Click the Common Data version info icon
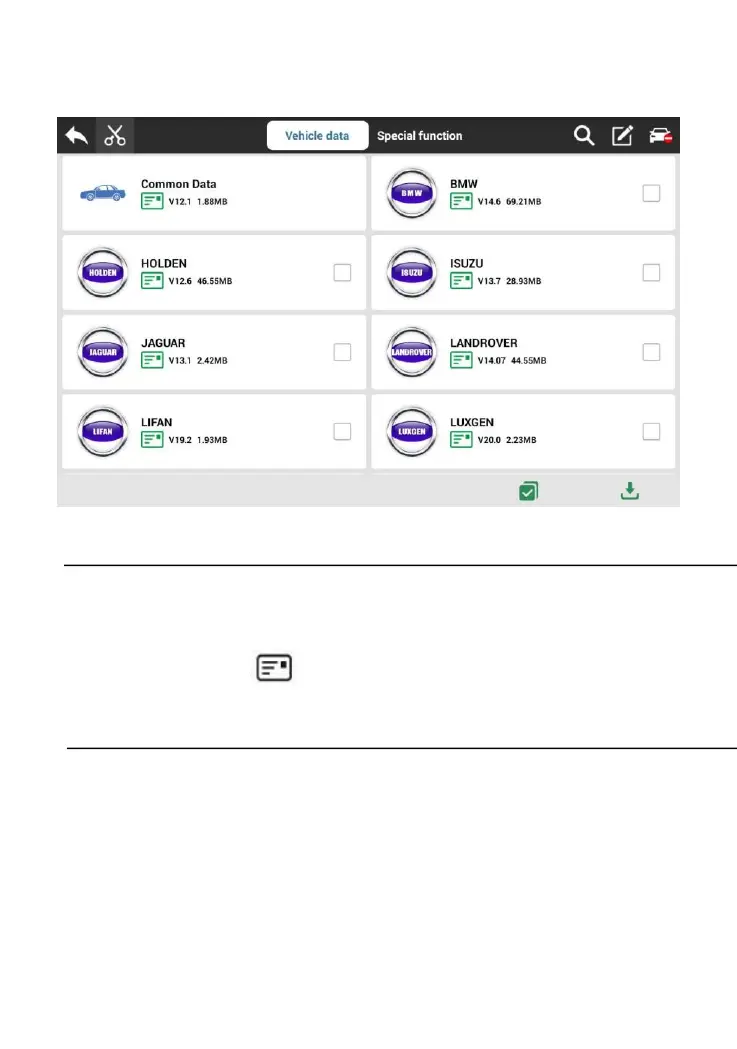This screenshot has width=737, height=1049. (x=152, y=200)
